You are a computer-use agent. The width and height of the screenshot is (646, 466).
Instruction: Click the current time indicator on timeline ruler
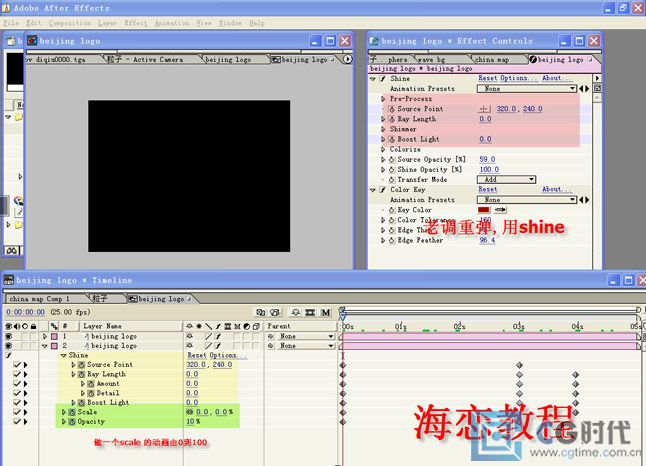click(x=343, y=316)
